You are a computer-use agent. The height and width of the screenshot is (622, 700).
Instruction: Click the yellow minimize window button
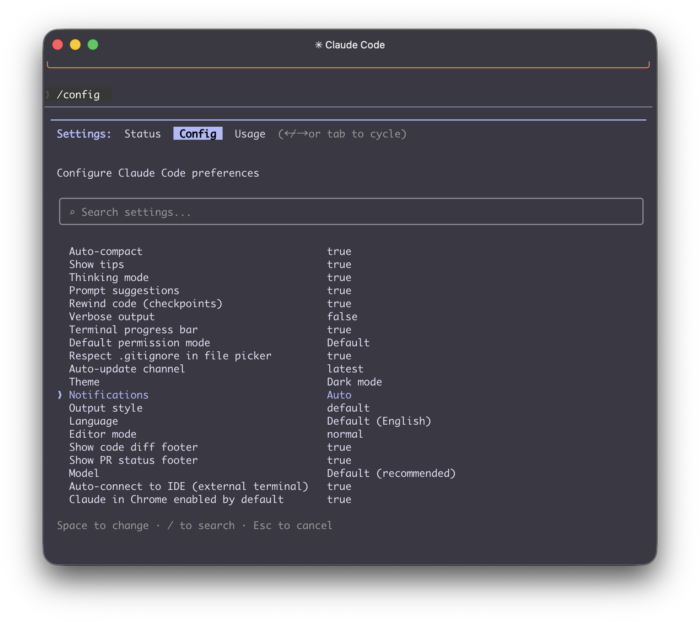click(75, 45)
